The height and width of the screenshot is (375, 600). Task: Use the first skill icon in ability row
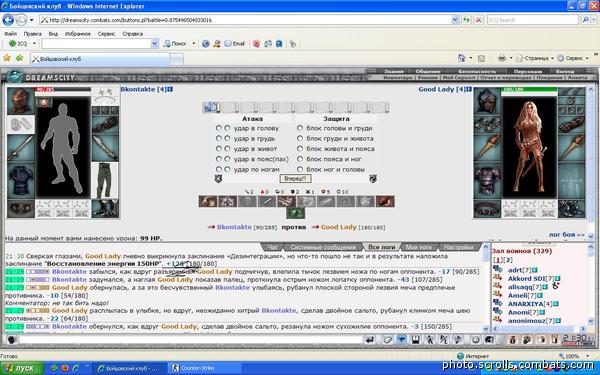pos(208,201)
